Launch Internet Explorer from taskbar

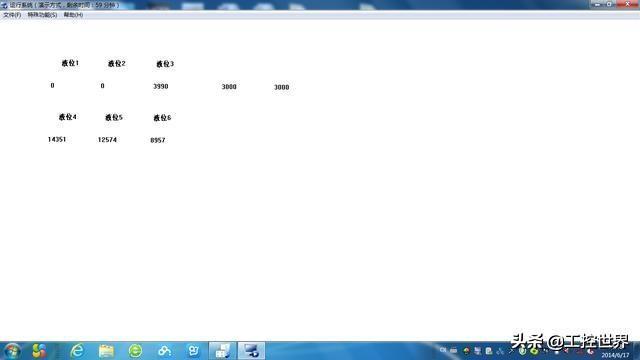coord(77,351)
